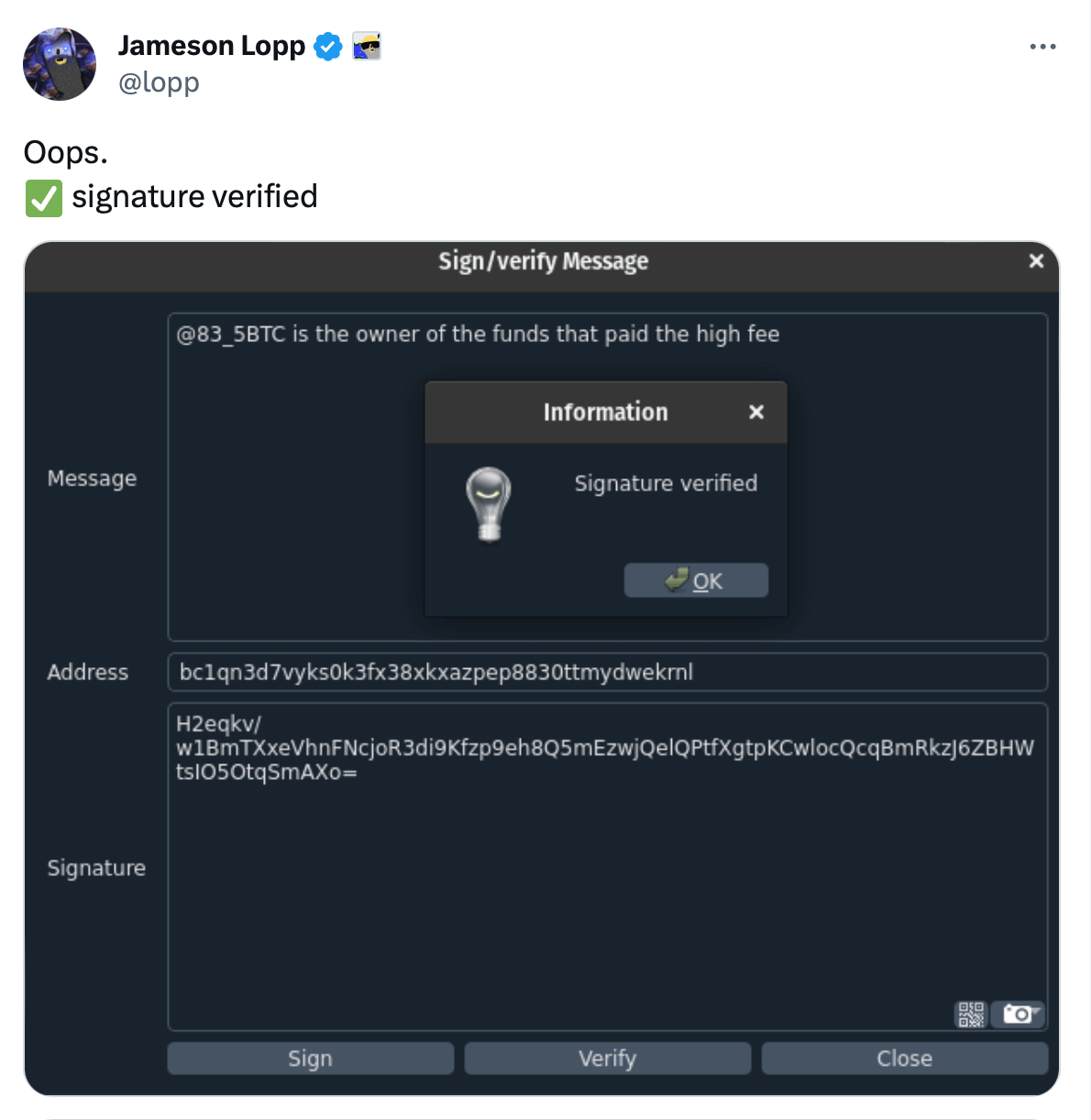Click the Close button at bottom

point(905,1059)
